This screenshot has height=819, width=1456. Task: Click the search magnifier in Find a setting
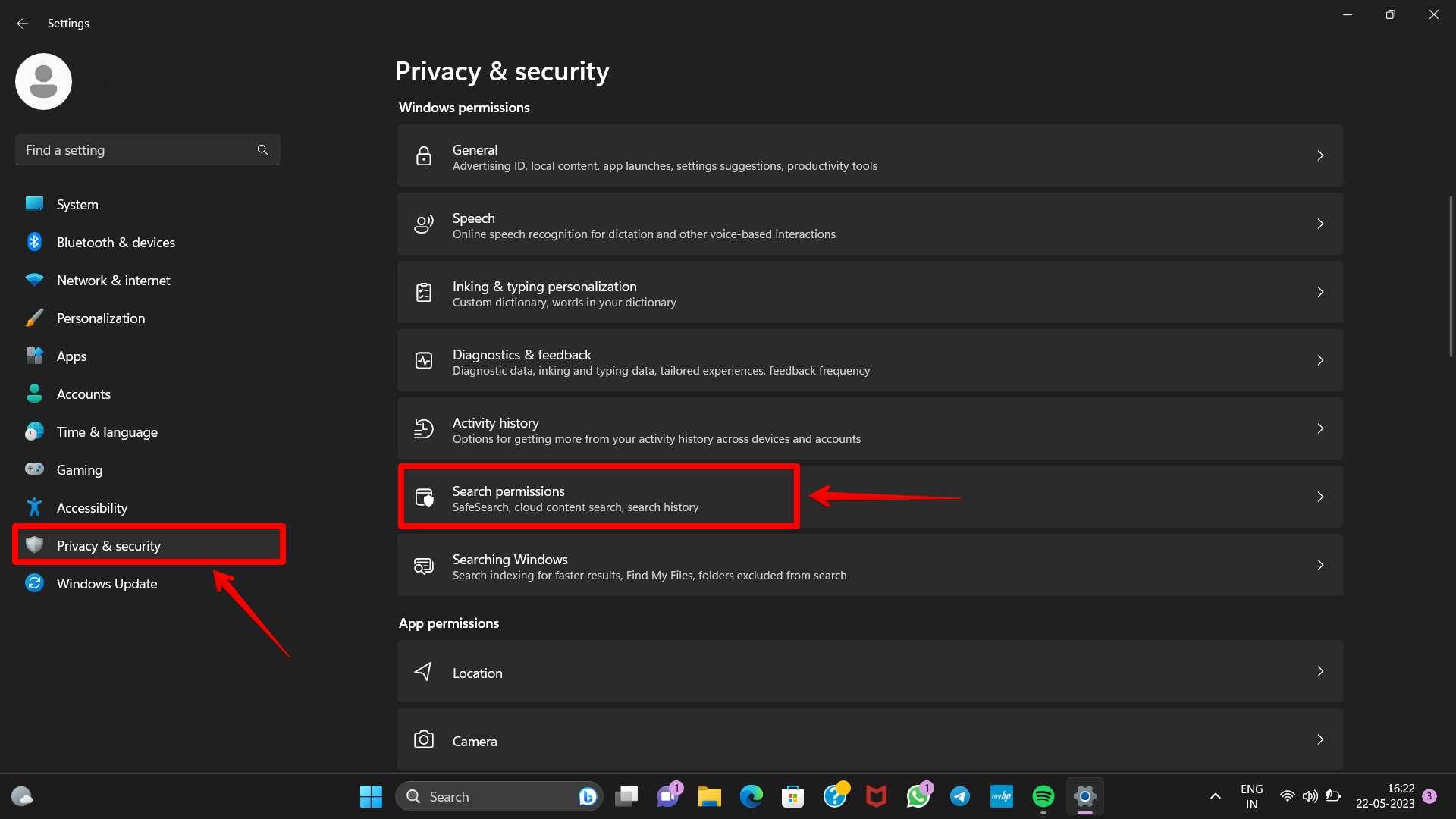(x=262, y=150)
